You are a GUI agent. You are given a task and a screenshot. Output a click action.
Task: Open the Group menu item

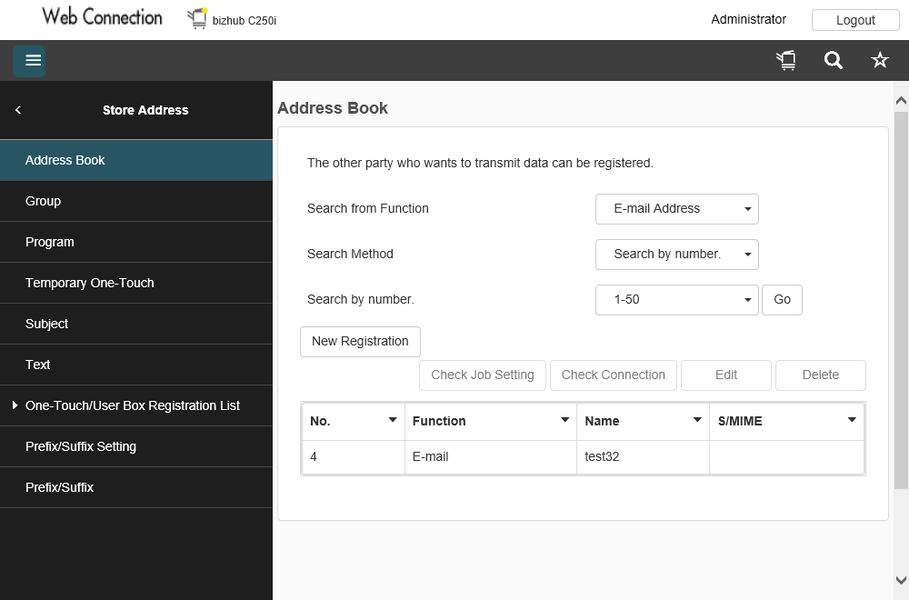pyautogui.click(x=43, y=201)
